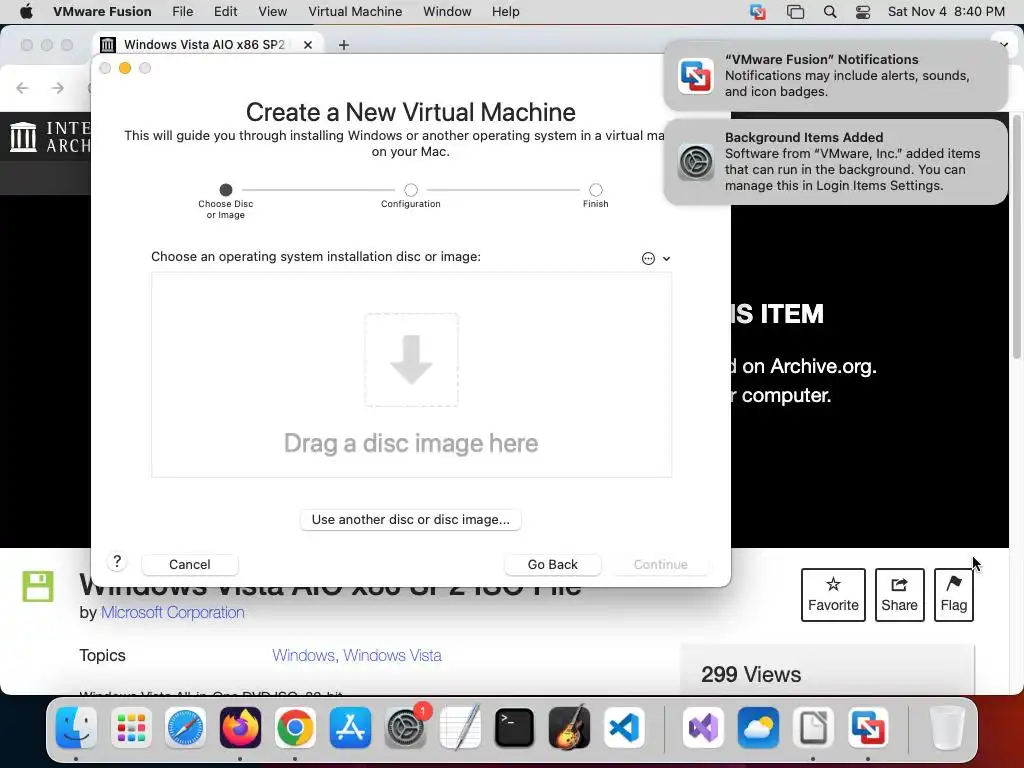Open the Apple menu
Viewport: 1024px width, 768px height.
(x=26, y=12)
